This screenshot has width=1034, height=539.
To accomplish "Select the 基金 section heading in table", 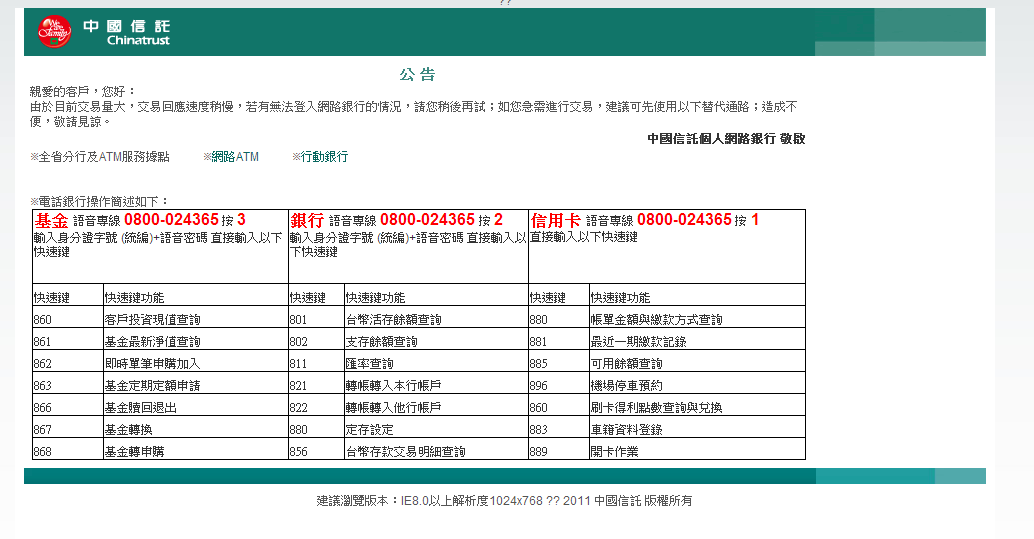I will 52,220.
